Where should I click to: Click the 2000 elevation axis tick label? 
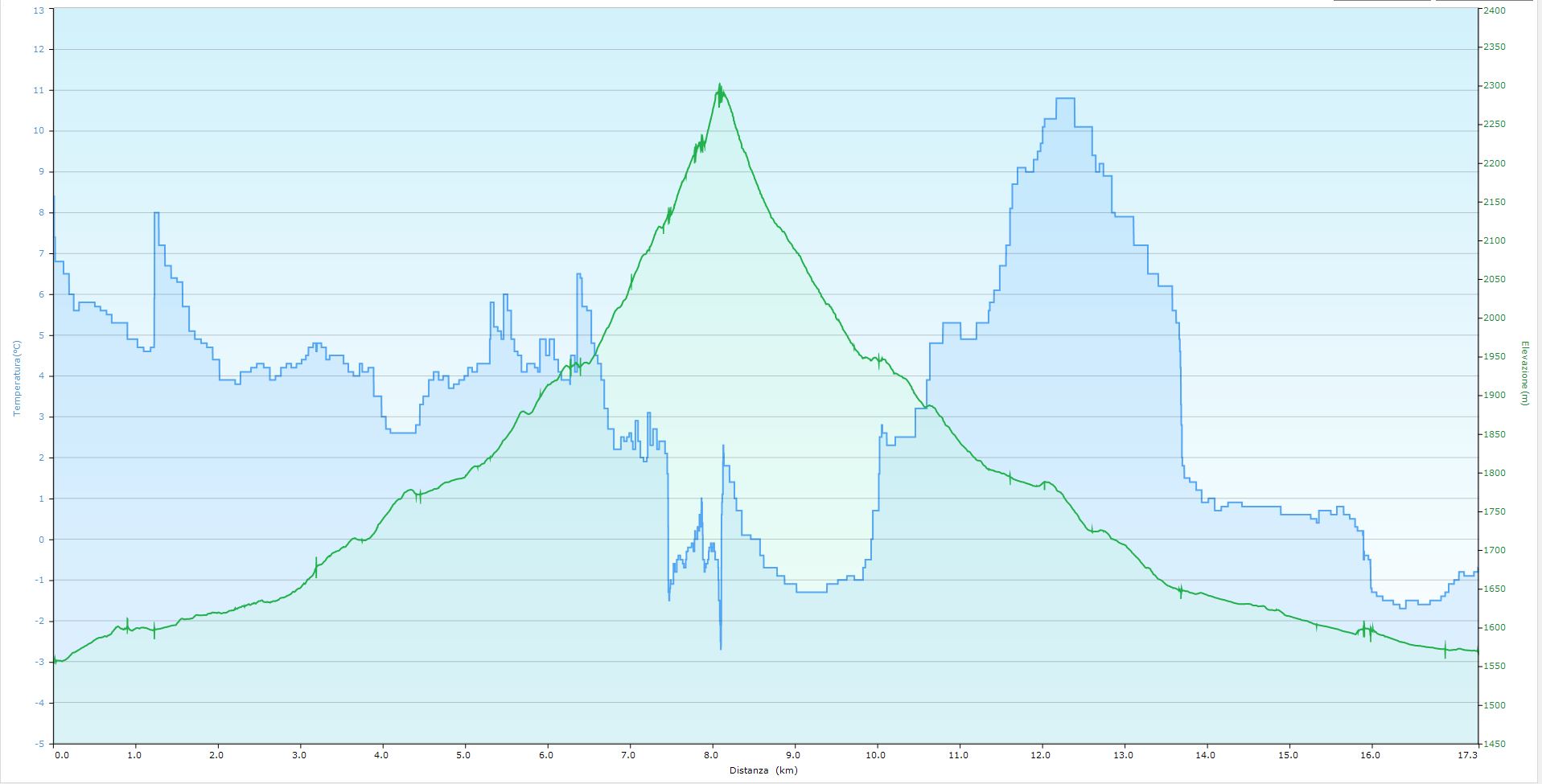click(x=1495, y=318)
